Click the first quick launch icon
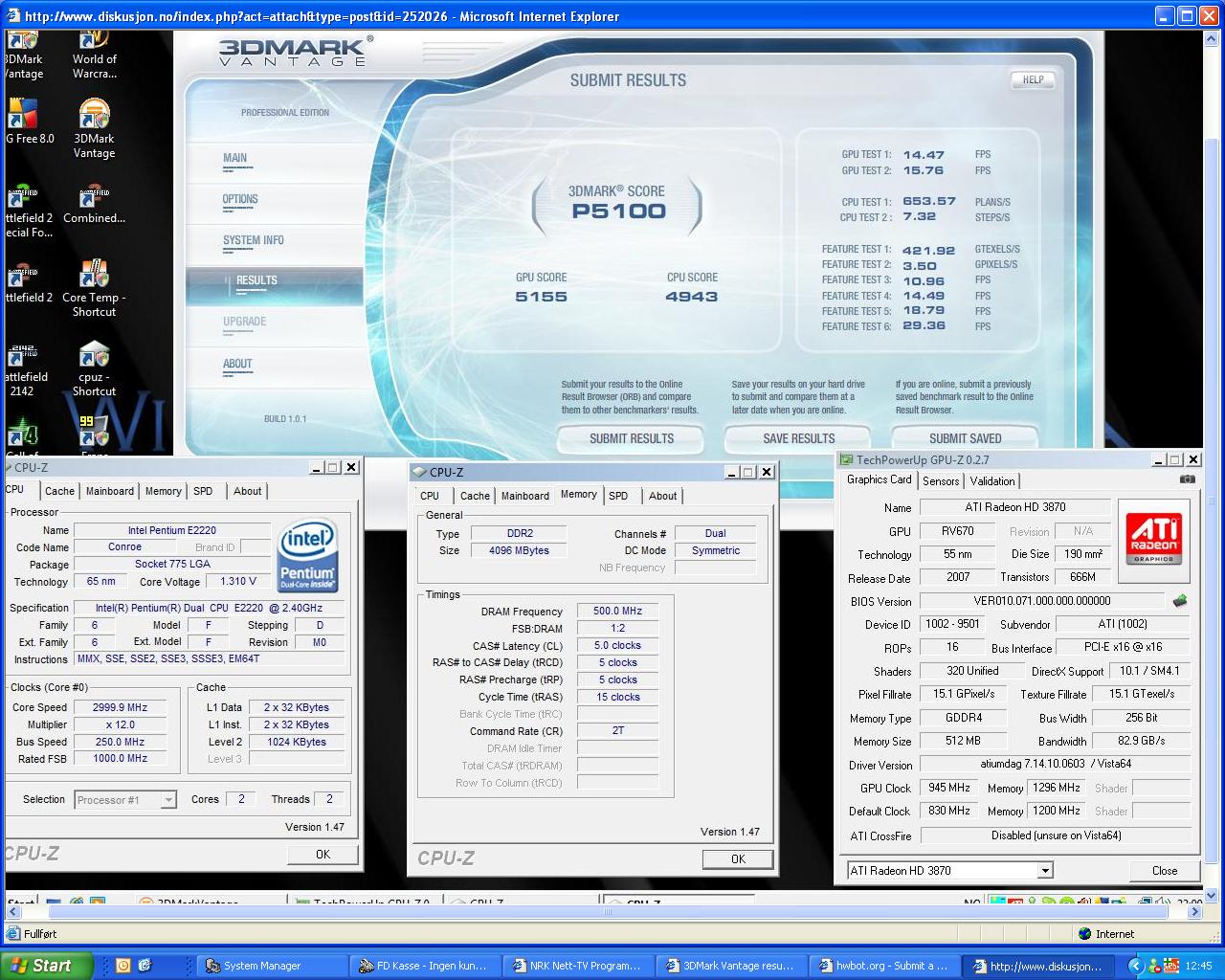 (122, 966)
